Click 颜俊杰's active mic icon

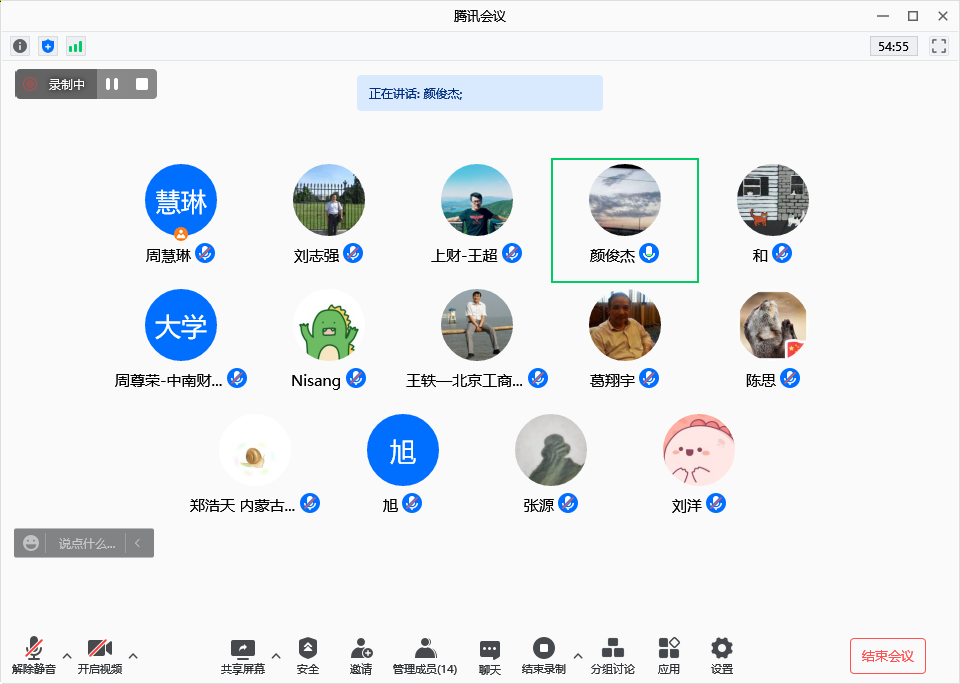coord(649,254)
